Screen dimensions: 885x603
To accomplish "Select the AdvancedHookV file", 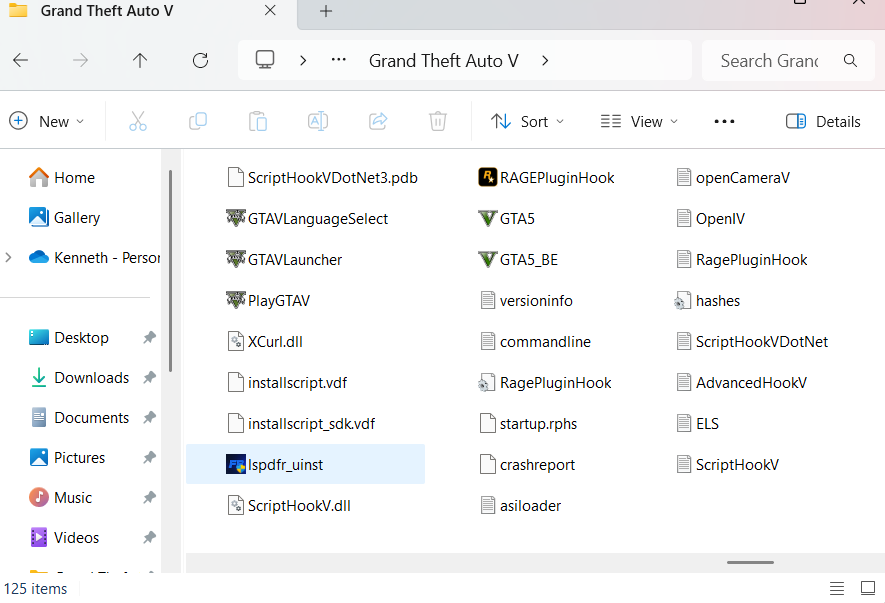I will [x=741, y=383].
